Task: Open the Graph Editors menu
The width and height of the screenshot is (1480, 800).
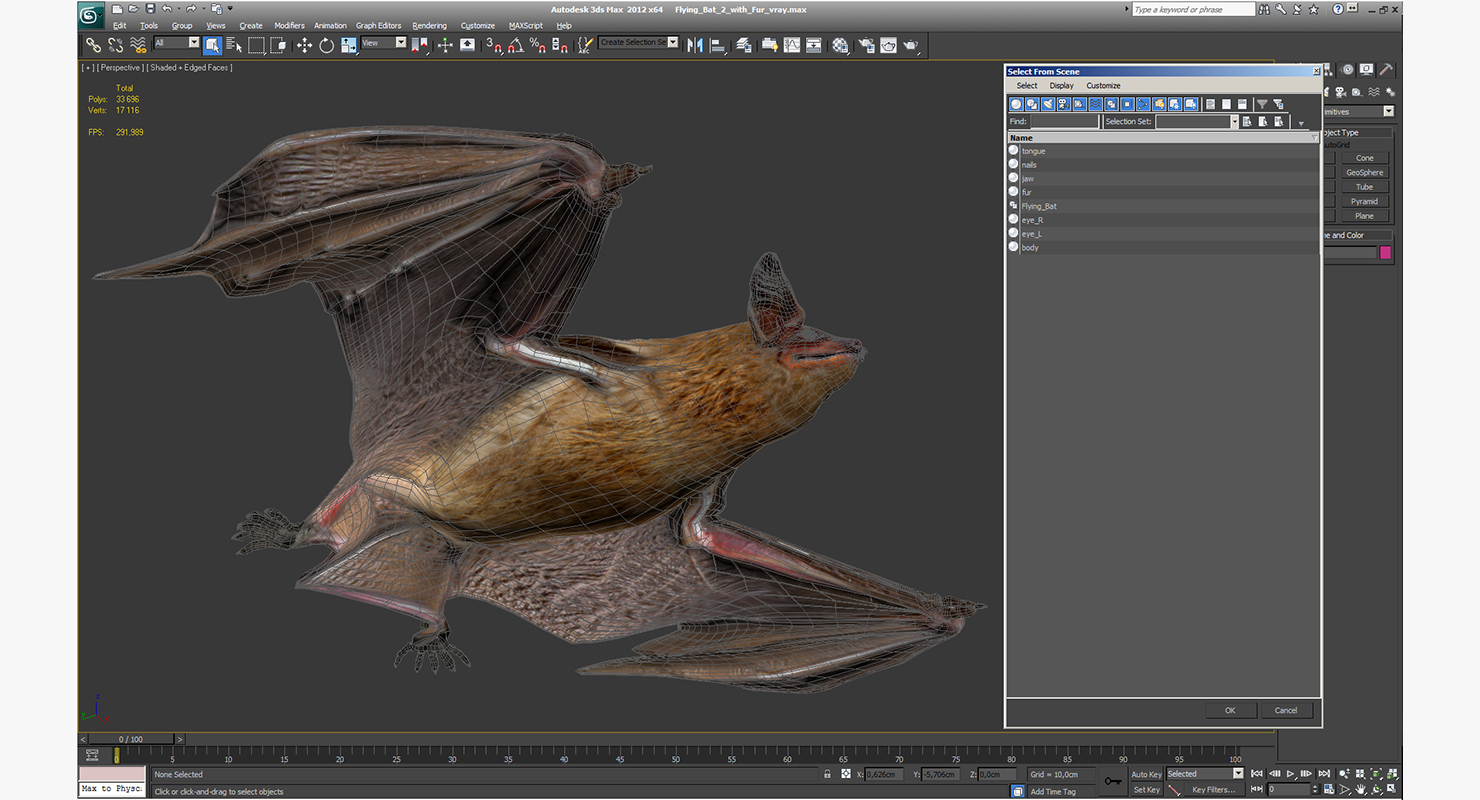Action: [379, 26]
